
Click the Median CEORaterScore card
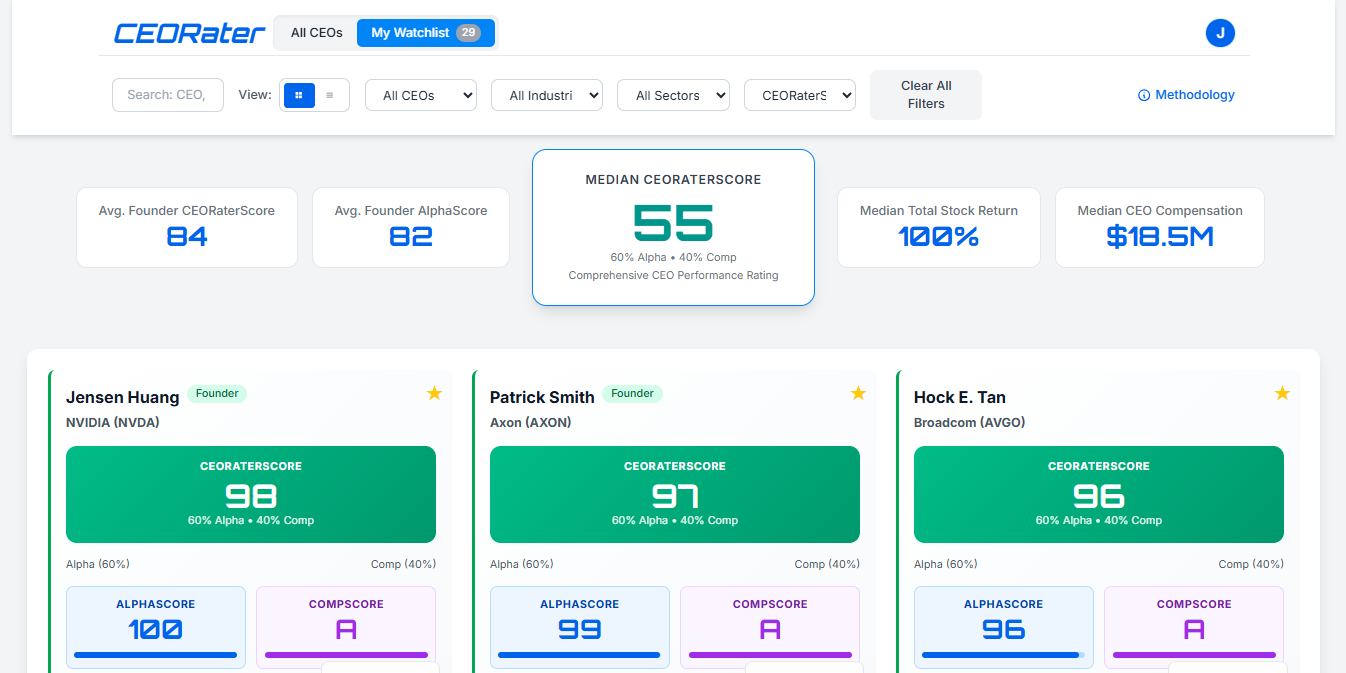(x=673, y=227)
